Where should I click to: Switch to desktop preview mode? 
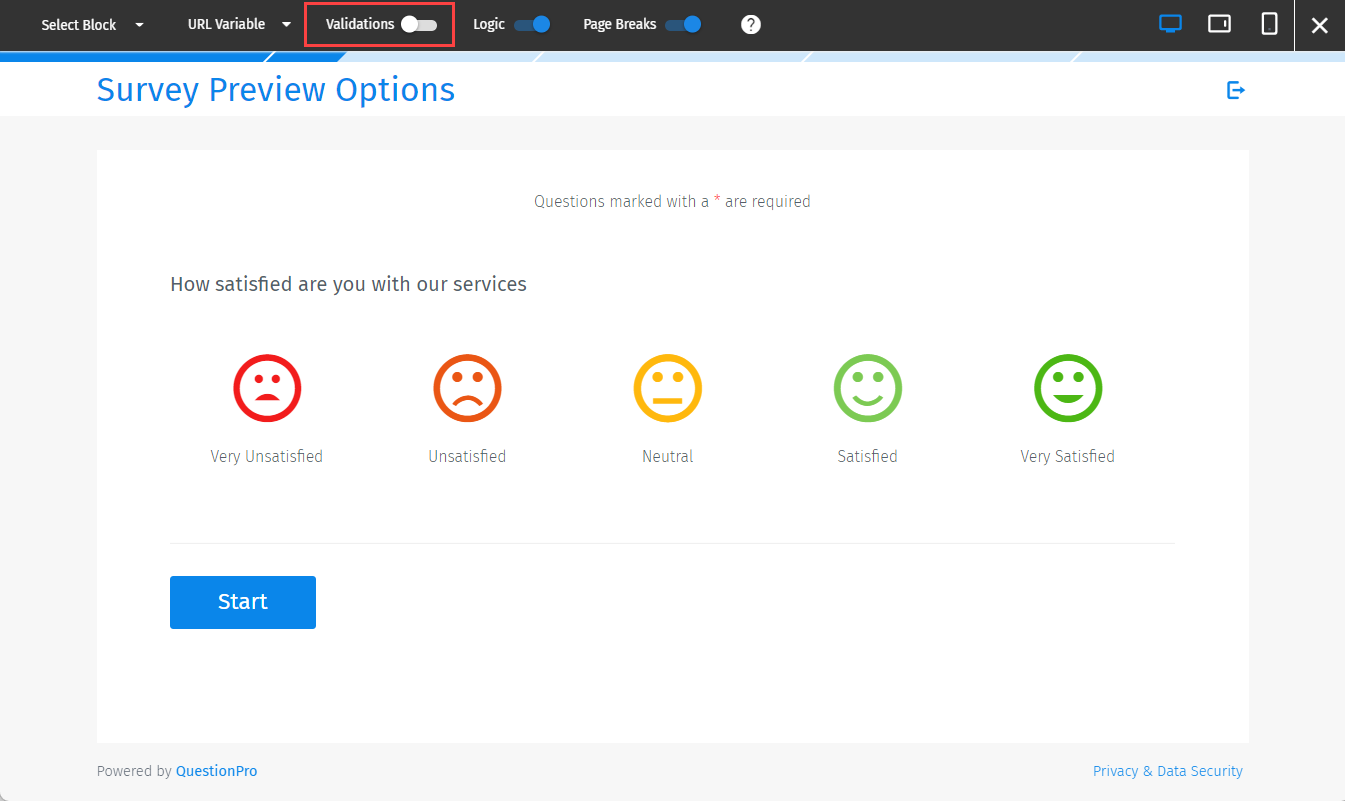click(x=1170, y=23)
